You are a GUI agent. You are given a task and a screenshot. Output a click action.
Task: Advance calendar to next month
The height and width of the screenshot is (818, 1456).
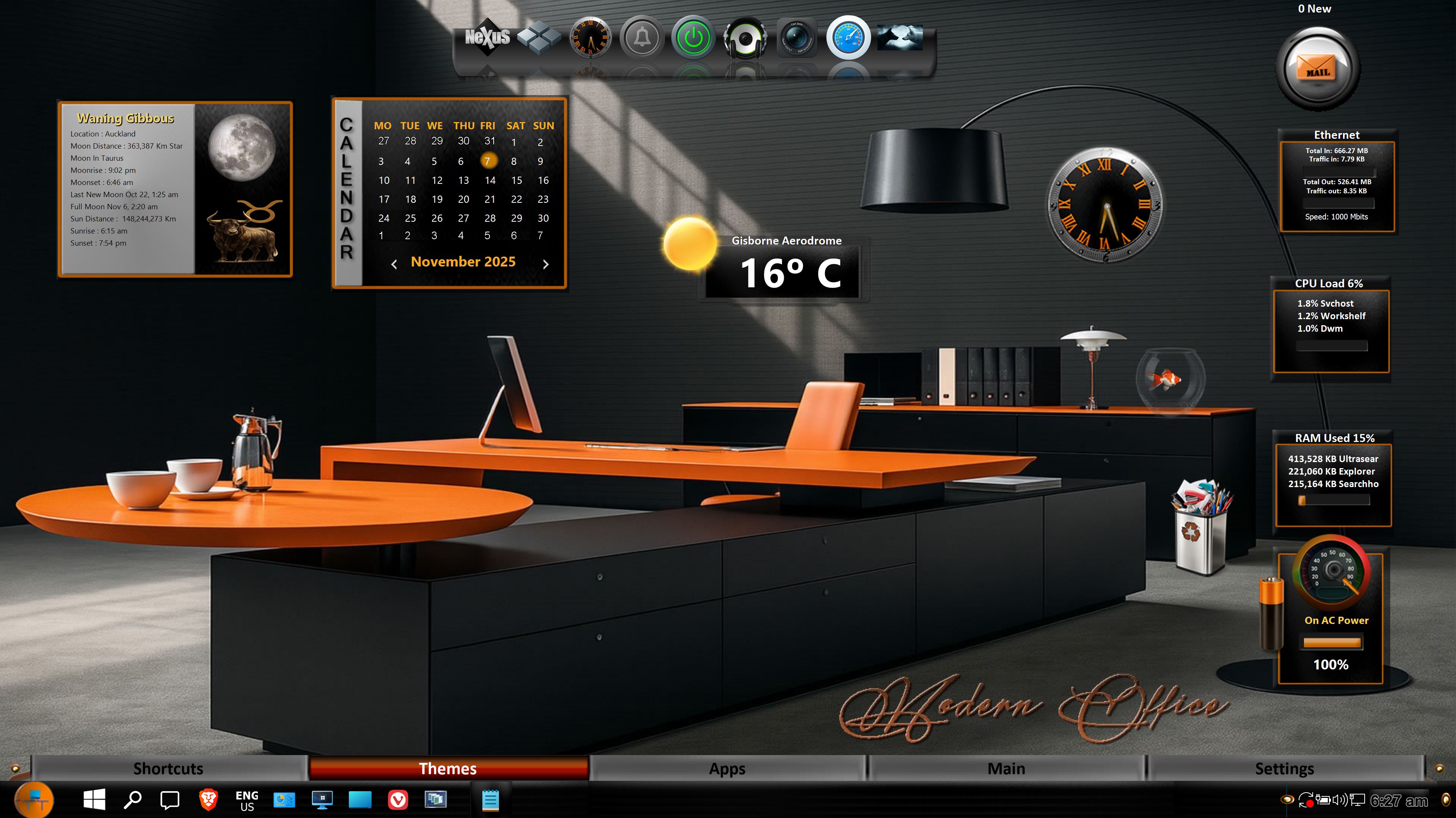[546, 264]
